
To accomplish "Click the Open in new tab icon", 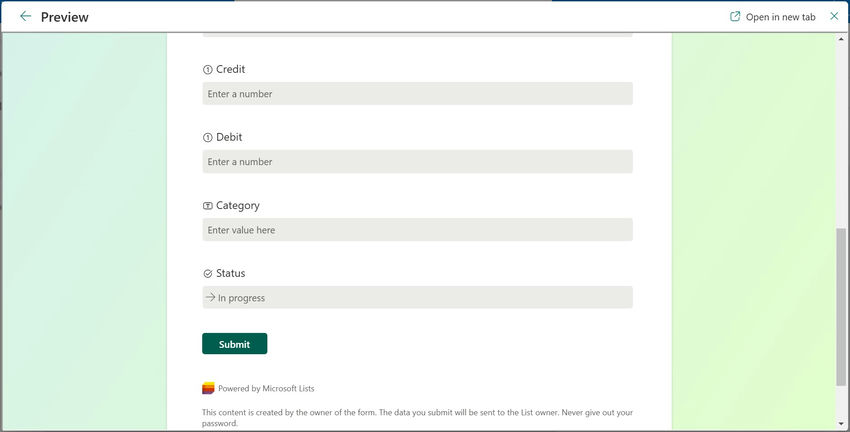I will coord(736,17).
